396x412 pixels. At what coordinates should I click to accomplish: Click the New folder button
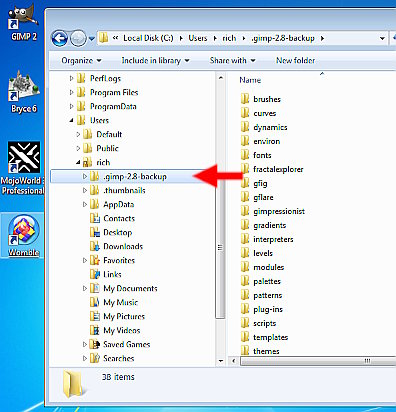(x=295, y=60)
